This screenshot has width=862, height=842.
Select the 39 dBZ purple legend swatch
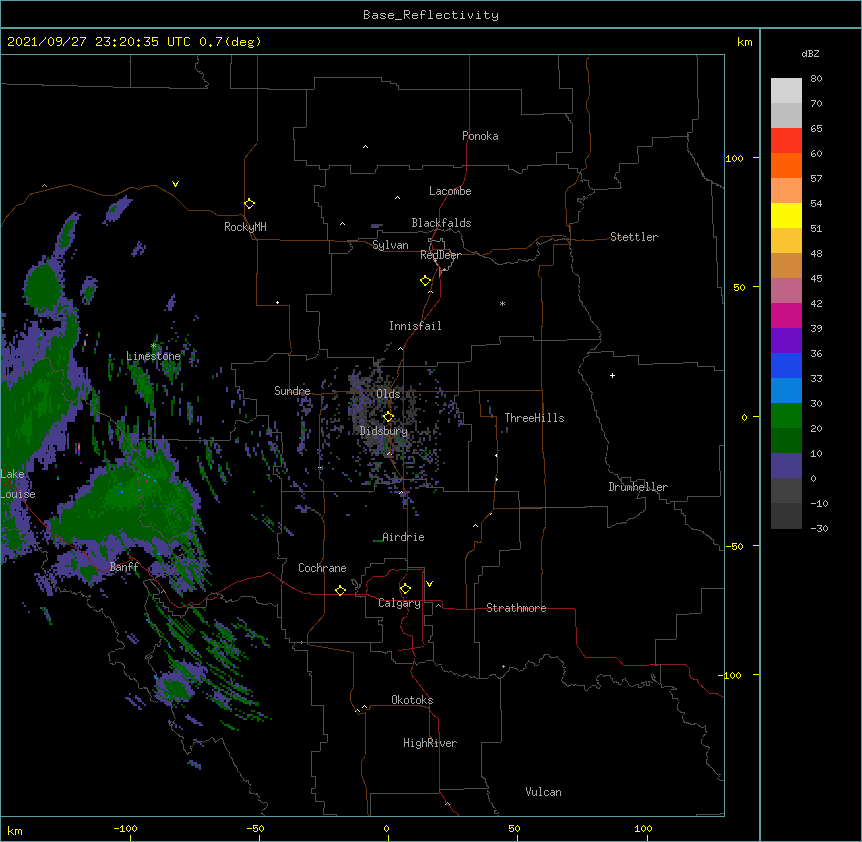click(x=786, y=340)
